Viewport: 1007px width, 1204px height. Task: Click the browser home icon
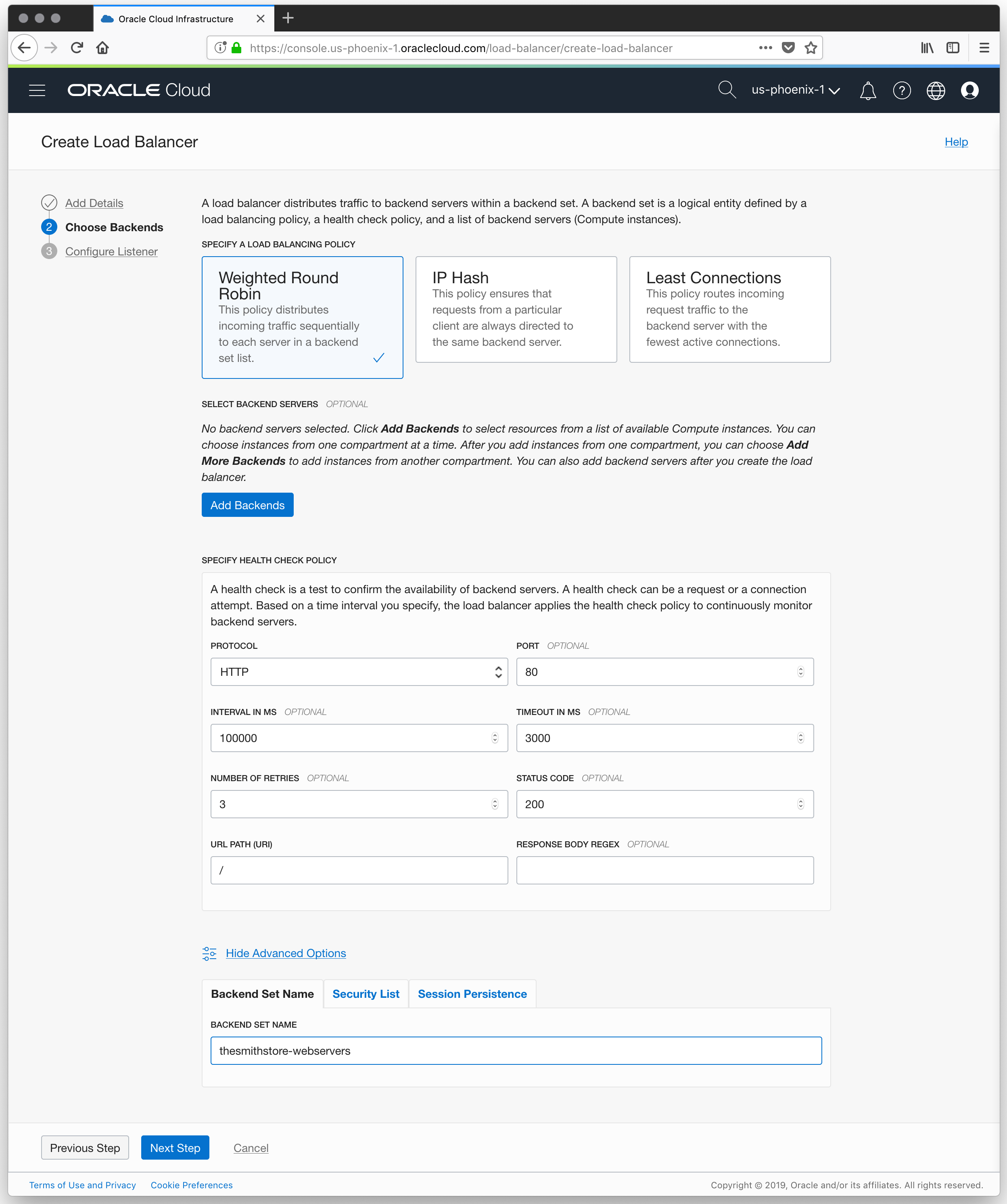102,48
